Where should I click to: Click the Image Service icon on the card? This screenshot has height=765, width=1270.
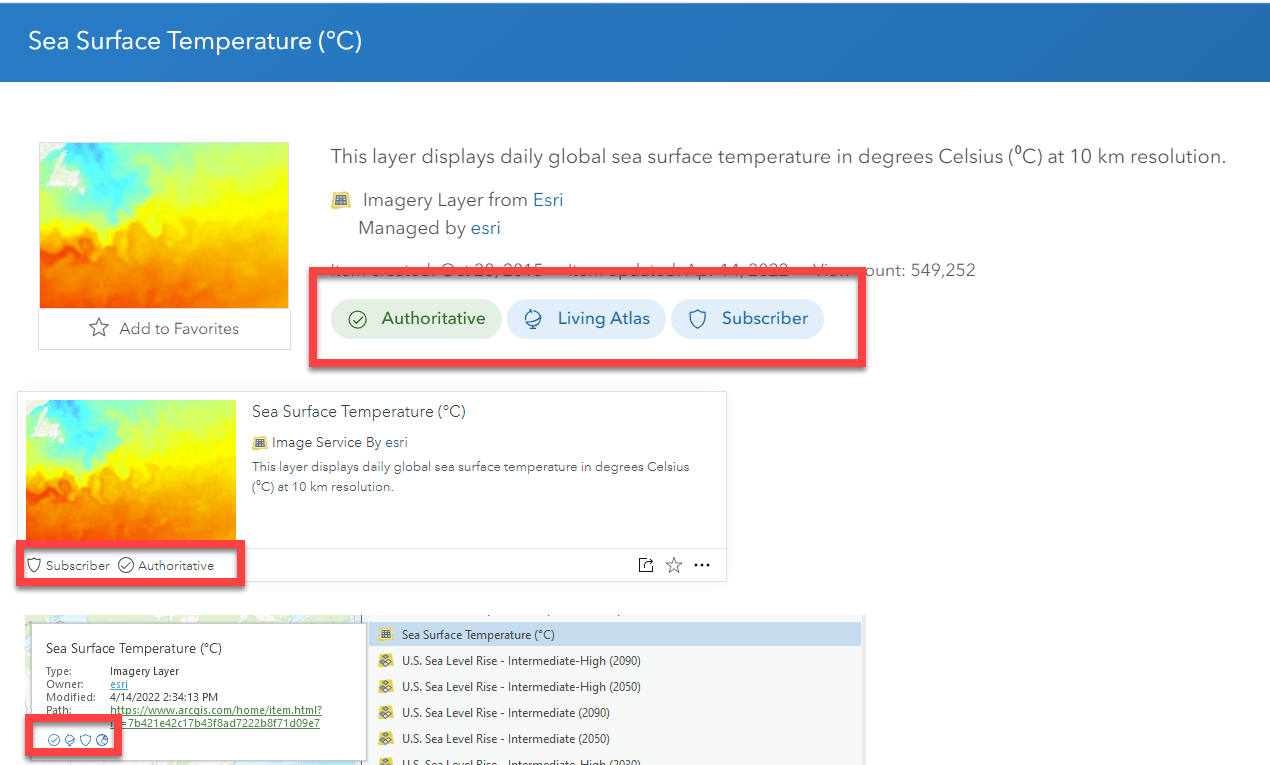(x=260, y=442)
